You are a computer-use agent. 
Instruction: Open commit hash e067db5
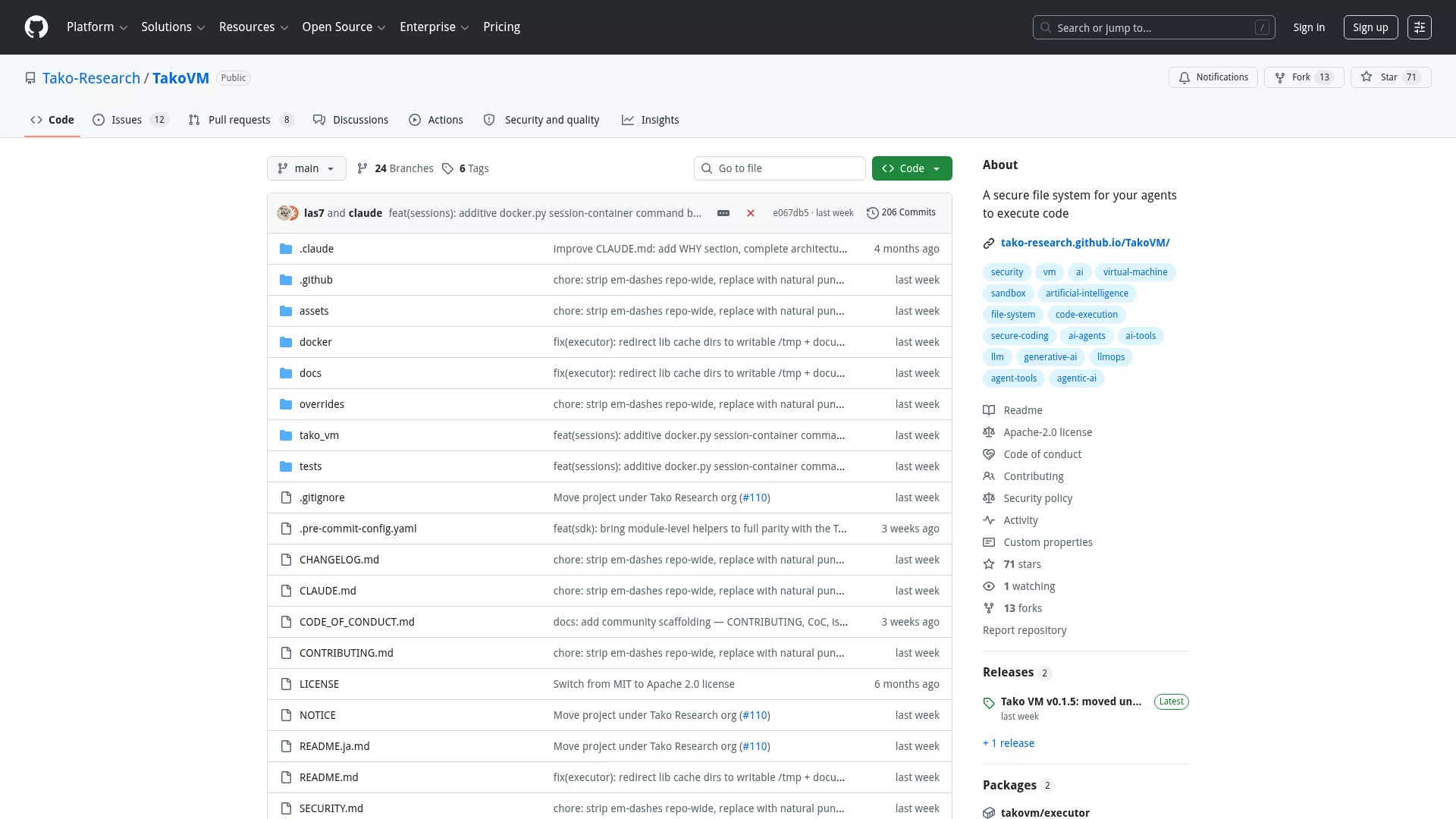[790, 213]
